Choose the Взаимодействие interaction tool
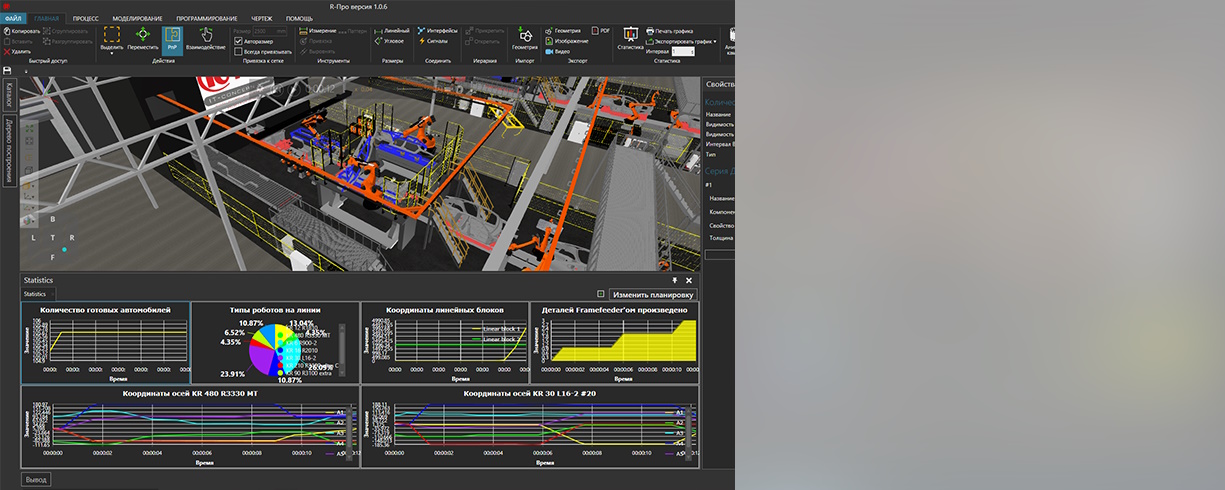This screenshot has width=1225, height=490. coord(204,39)
